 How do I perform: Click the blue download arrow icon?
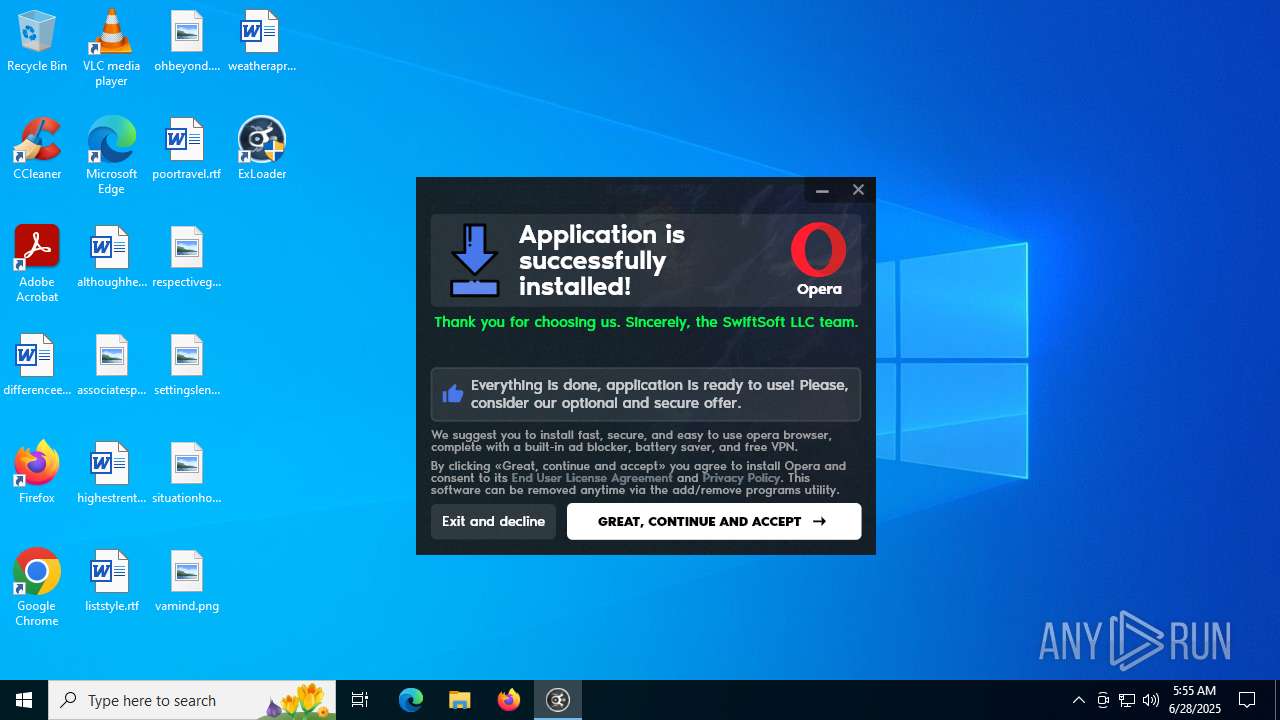coord(475,260)
